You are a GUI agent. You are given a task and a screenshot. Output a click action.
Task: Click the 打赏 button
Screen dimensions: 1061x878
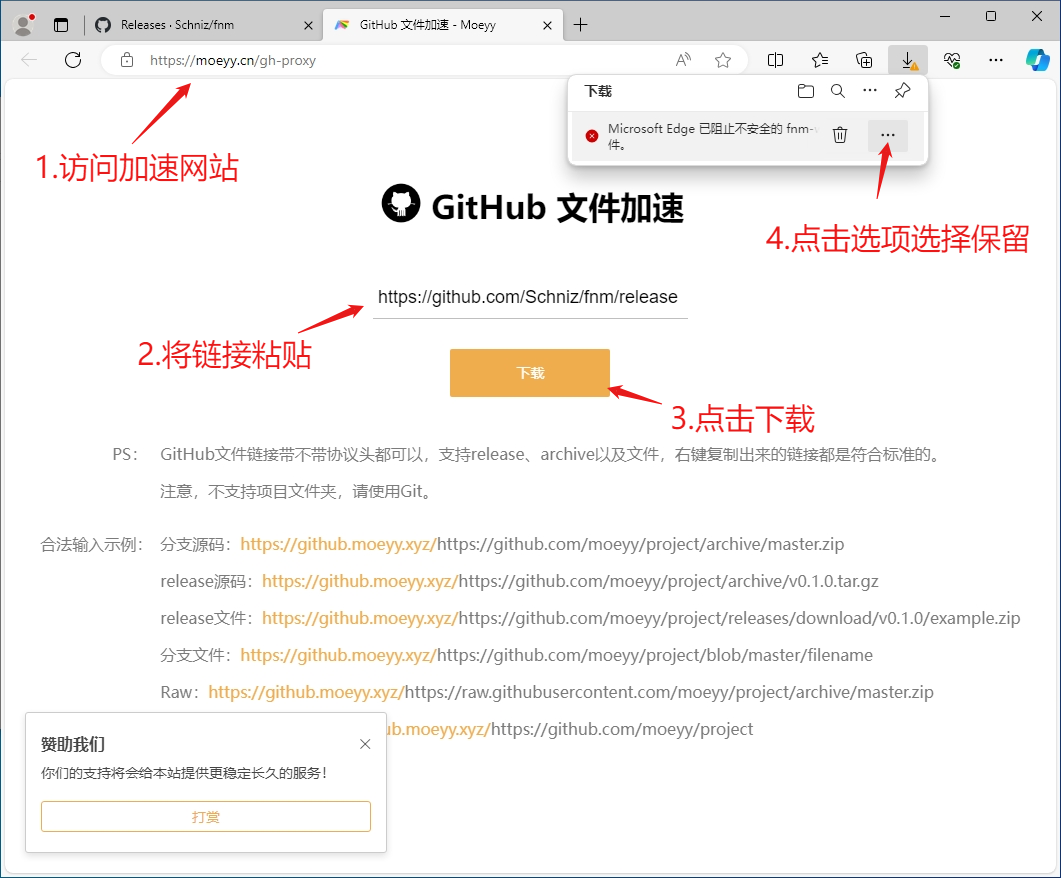click(x=206, y=816)
